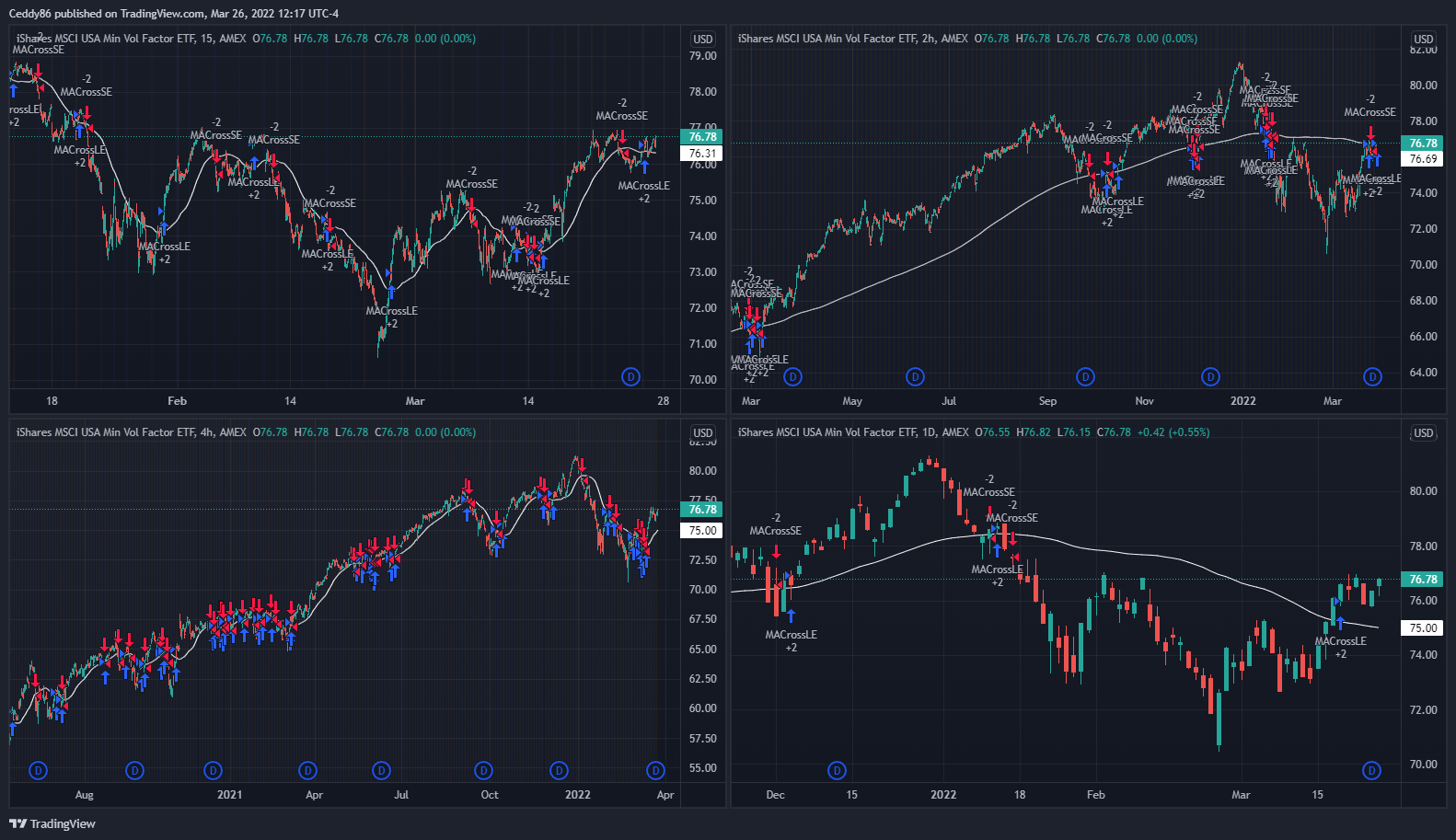Image resolution: width=1456 pixels, height=840 pixels.
Task: Click the last dividend marker in the 2h chart
Action: pyautogui.click(x=1373, y=376)
